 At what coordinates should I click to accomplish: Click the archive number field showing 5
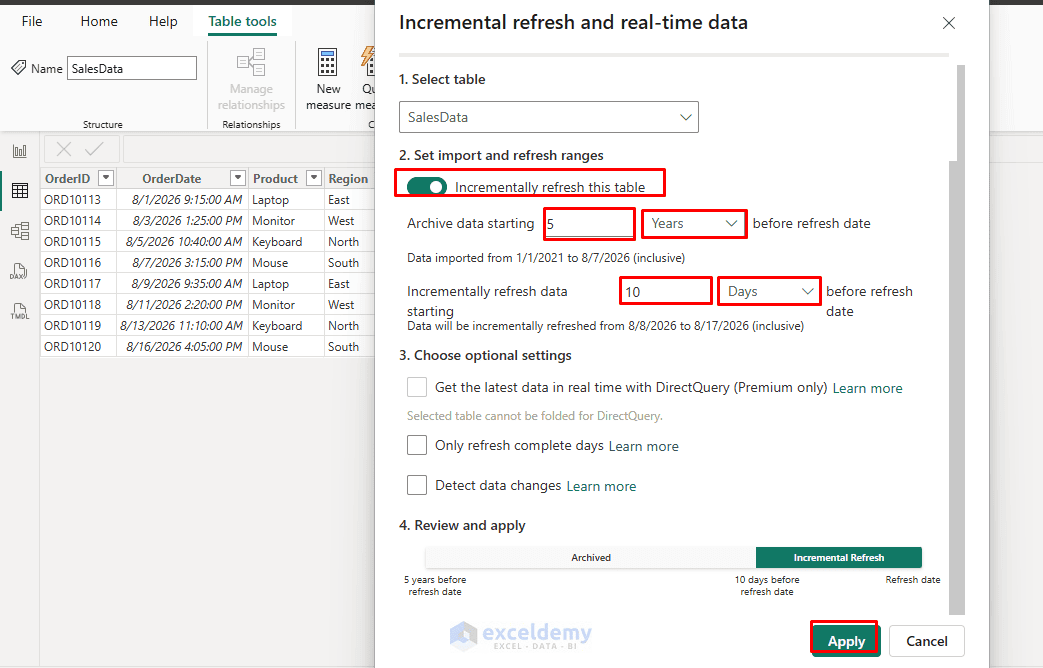(x=589, y=224)
